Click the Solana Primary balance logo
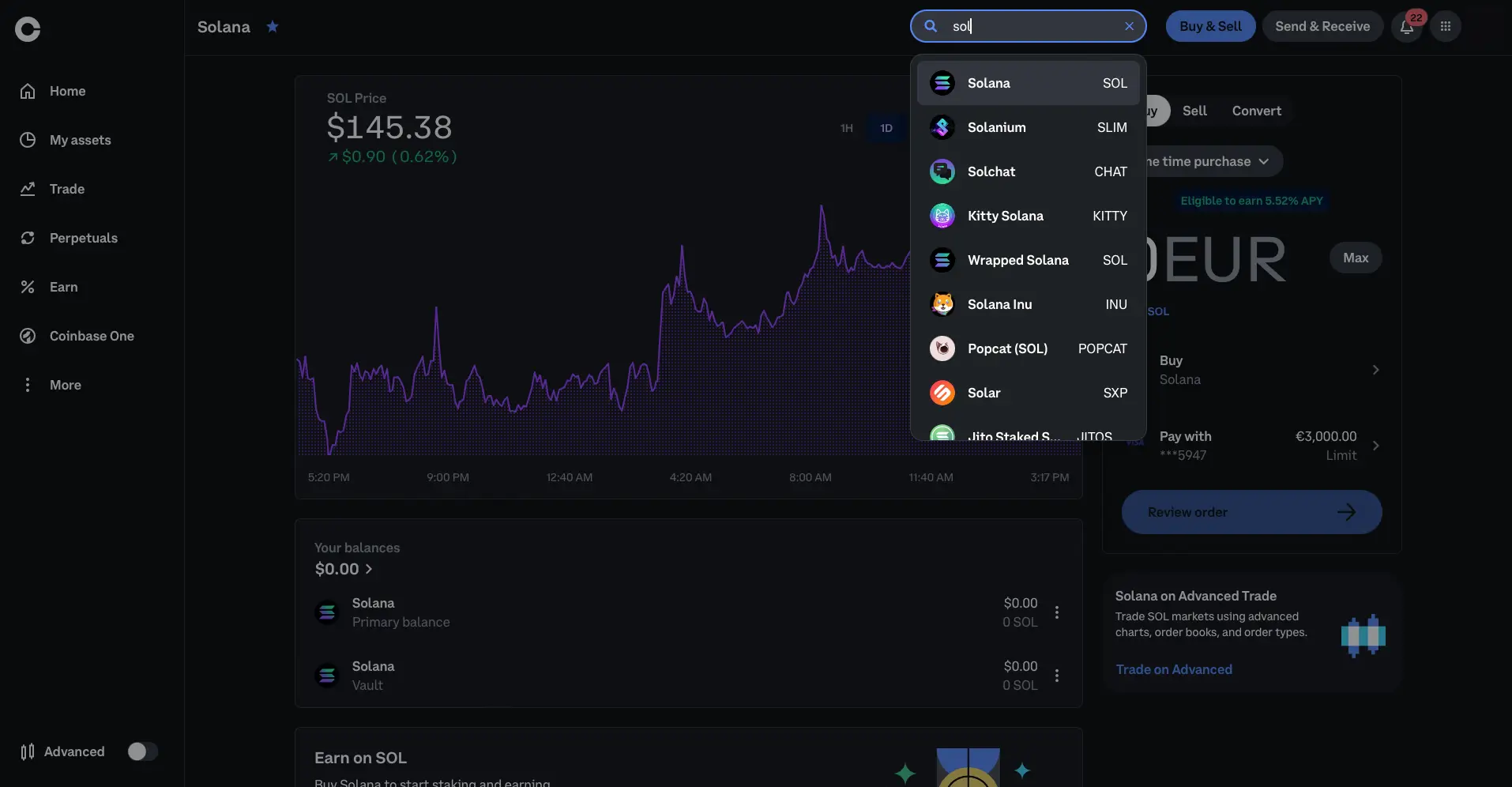This screenshot has height=787, width=1512. pos(327,612)
